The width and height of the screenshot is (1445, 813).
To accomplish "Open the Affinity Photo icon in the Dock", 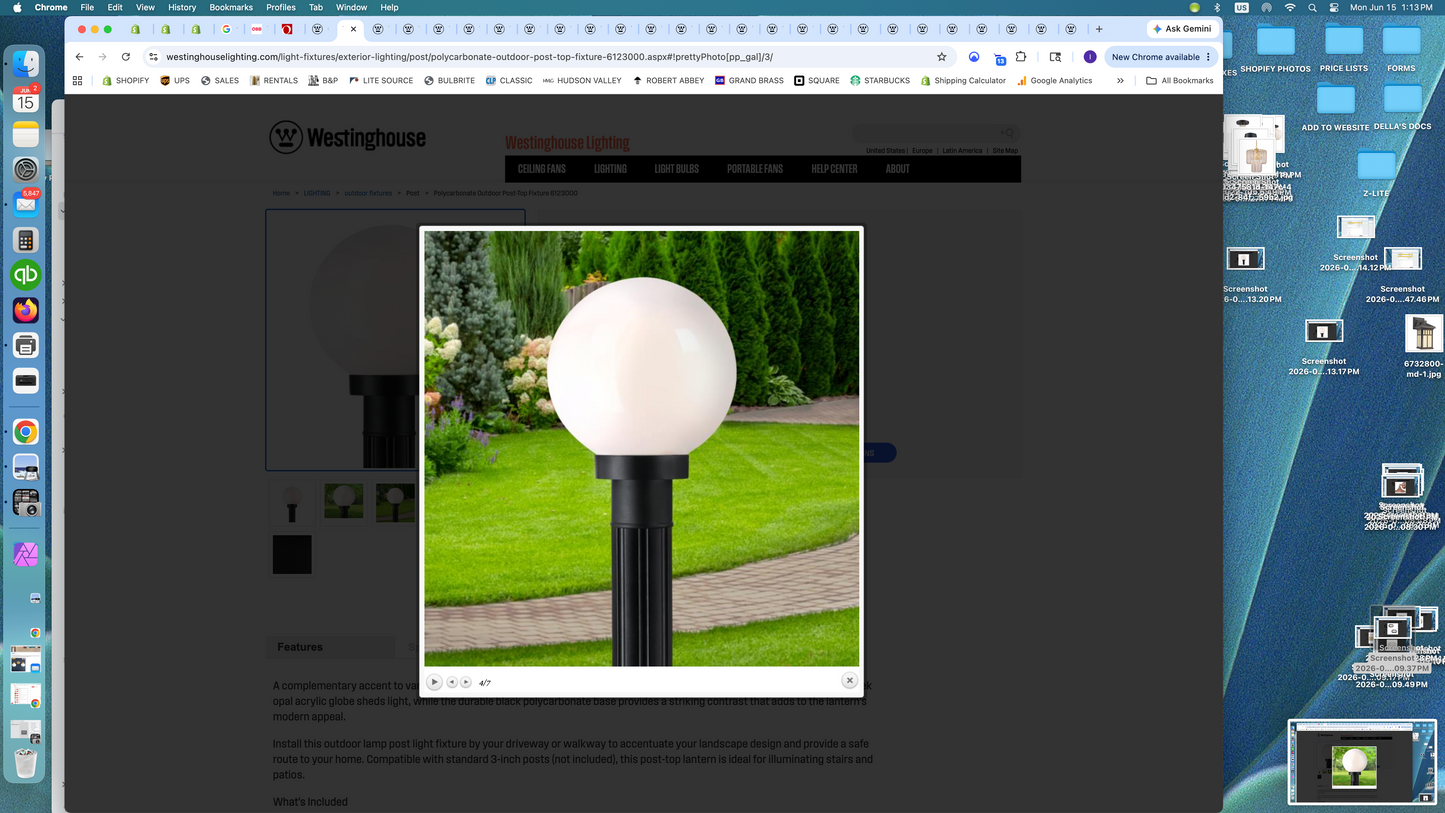I will [x=26, y=553].
